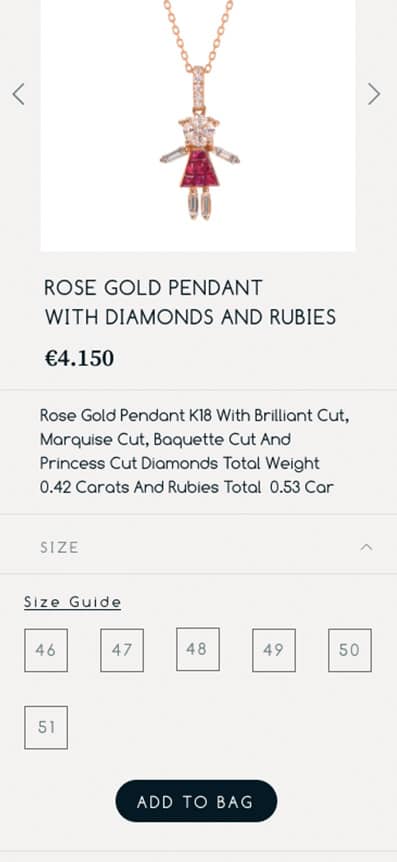Select size 49 option
The height and width of the screenshot is (862, 397).
coord(274,650)
